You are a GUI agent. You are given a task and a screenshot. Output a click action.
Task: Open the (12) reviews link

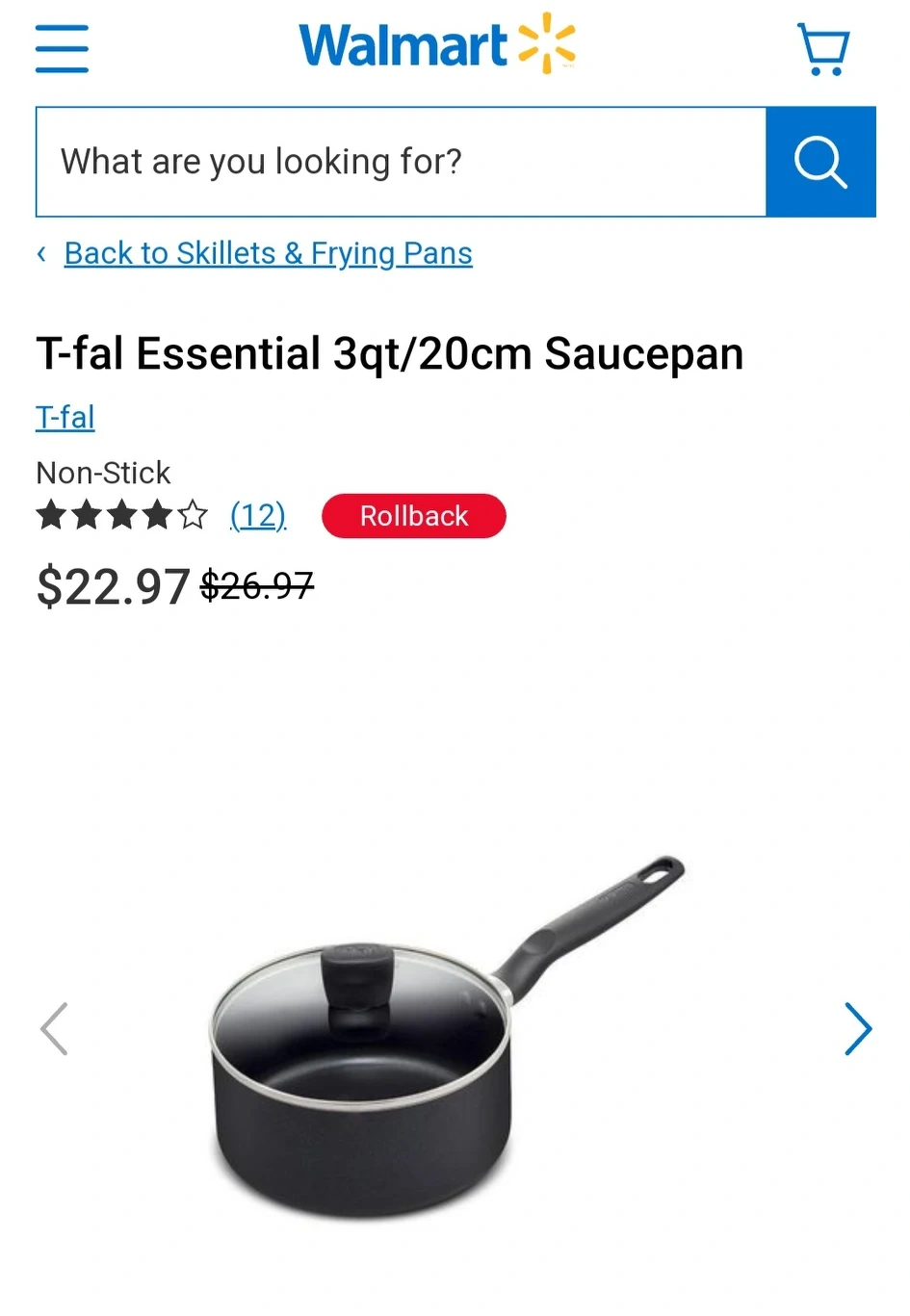tap(258, 516)
